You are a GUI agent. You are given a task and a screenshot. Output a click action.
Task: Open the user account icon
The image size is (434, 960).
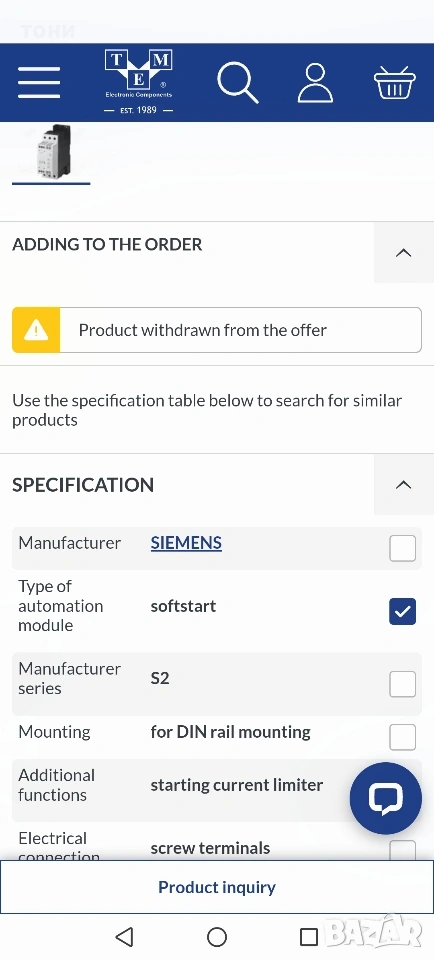click(x=315, y=83)
